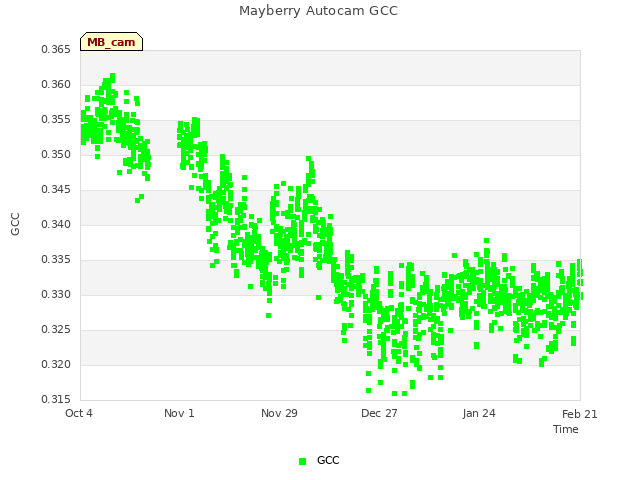Click the 0.315 y-axis value
Screen dimensions: 640x480
point(56,399)
